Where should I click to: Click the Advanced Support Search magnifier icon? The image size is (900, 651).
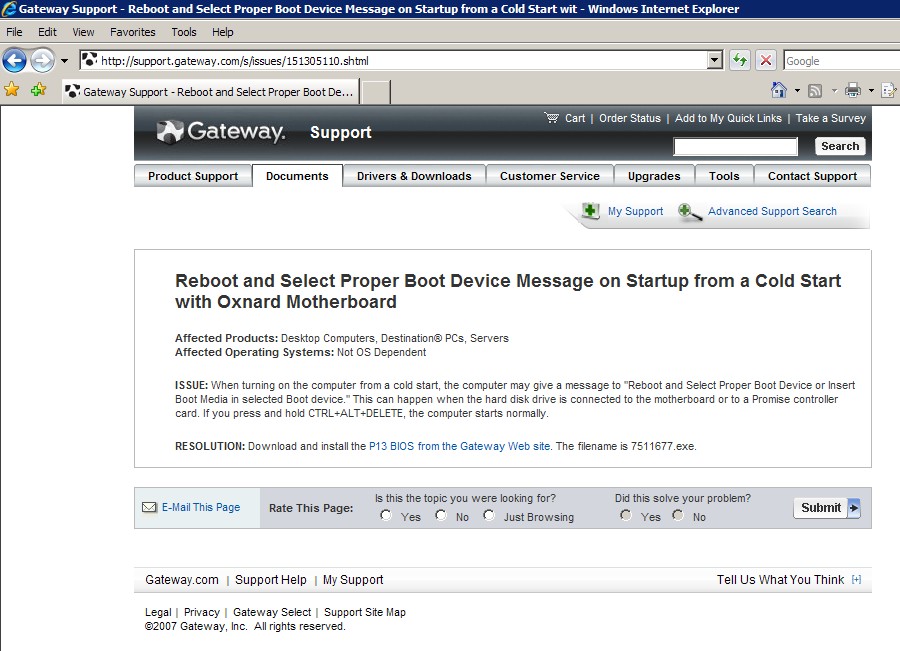[x=689, y=212]
